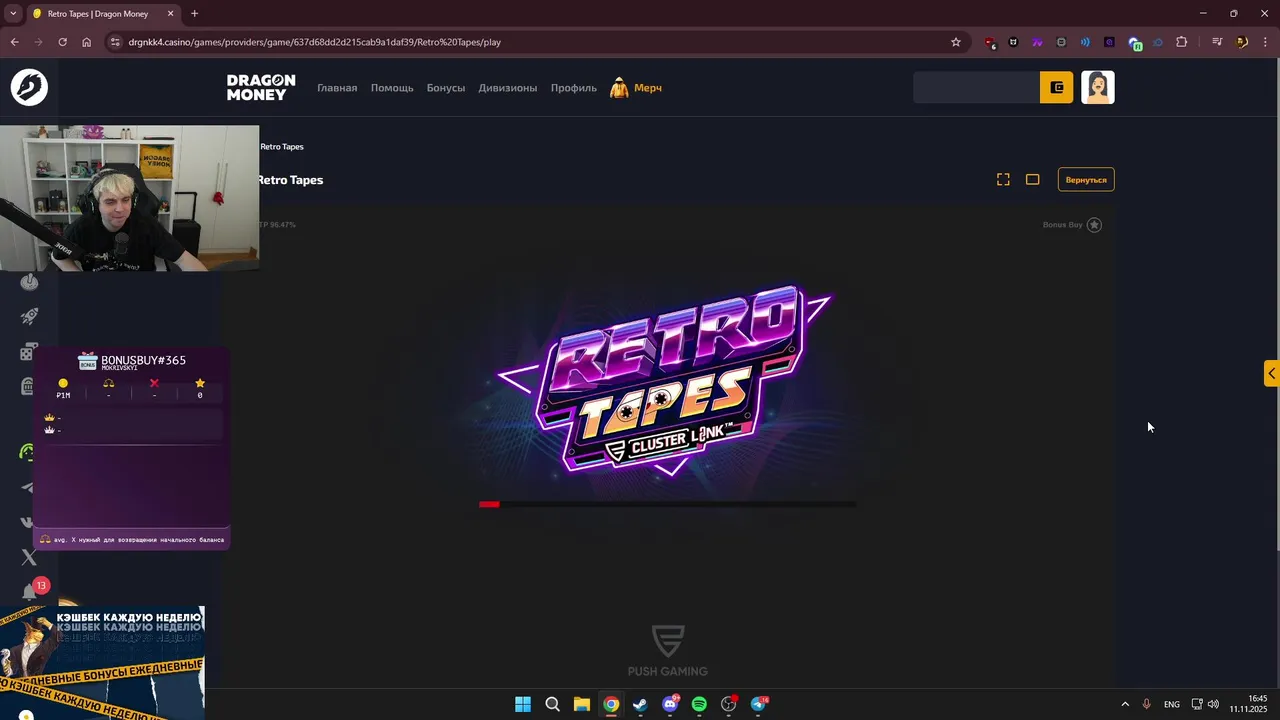Open the green support headset icon

[27, 452]
